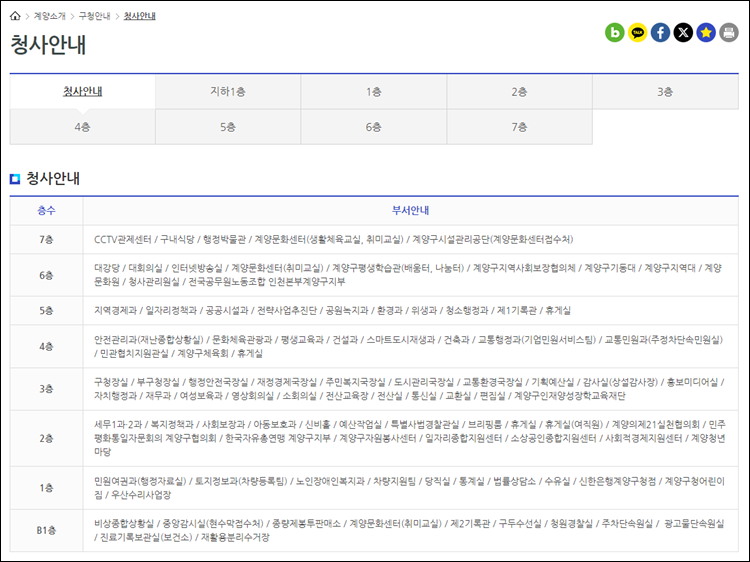Click the 6층 row label cell
Screen dimensions: 750x562
point(46,275)
